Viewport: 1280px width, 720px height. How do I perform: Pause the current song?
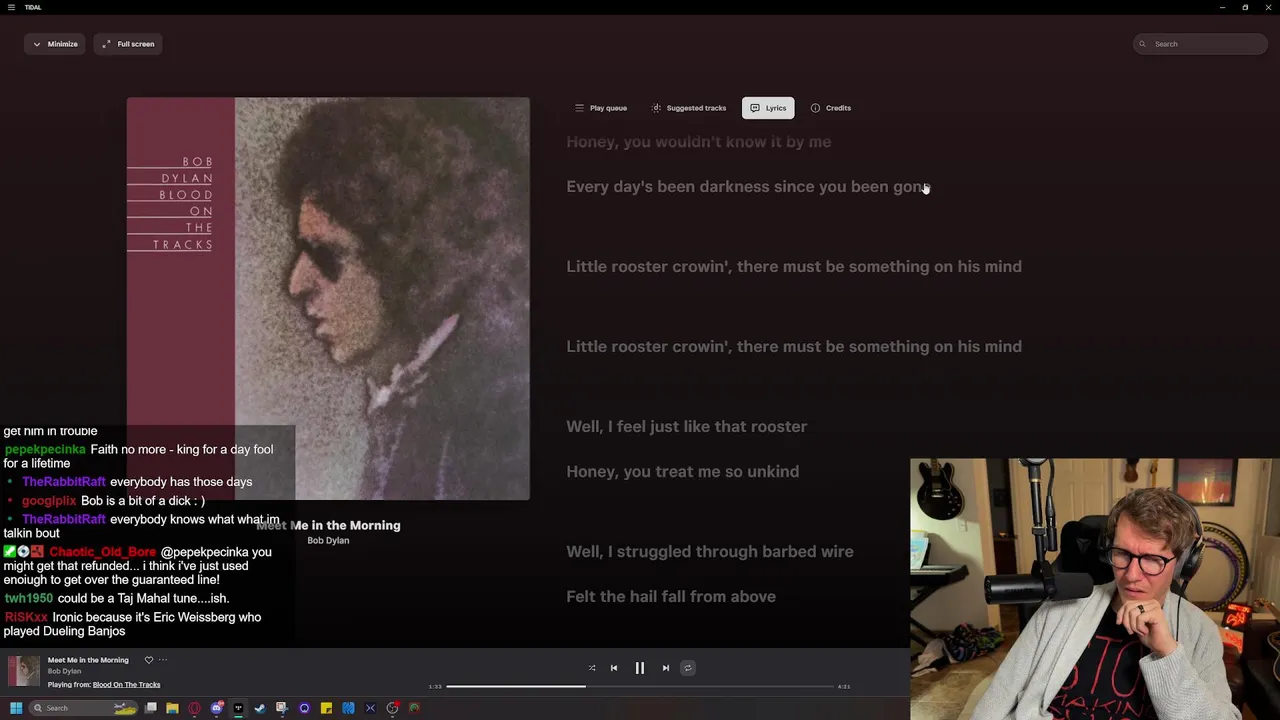(x=640, y=668)
